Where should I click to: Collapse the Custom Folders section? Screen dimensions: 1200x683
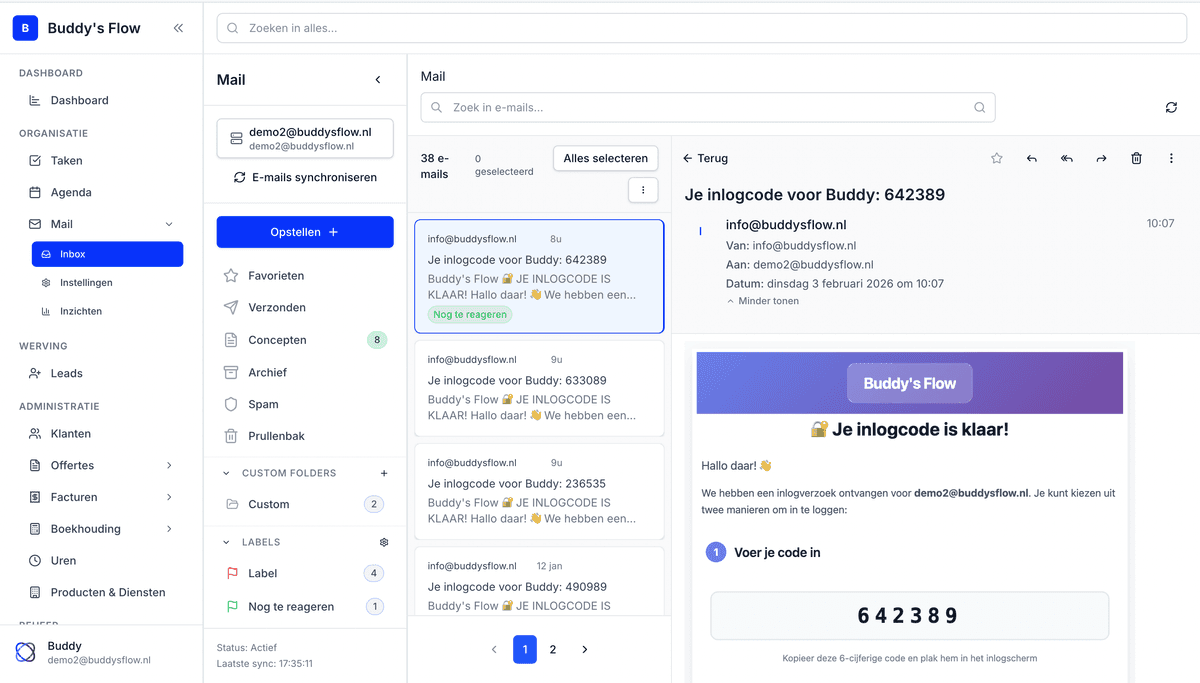(225, 472)
